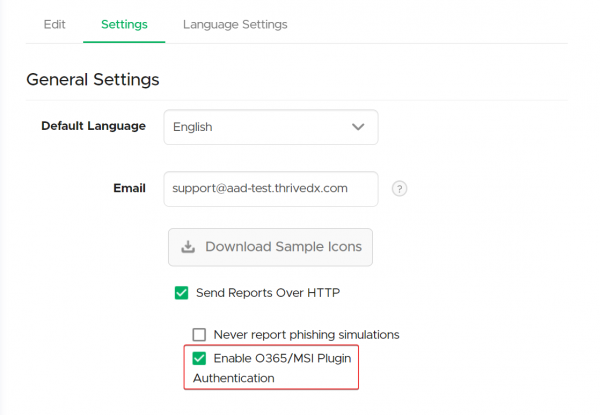Click the chevron arrow in language dropdown
600x415 pixels.
coord(358,127)
